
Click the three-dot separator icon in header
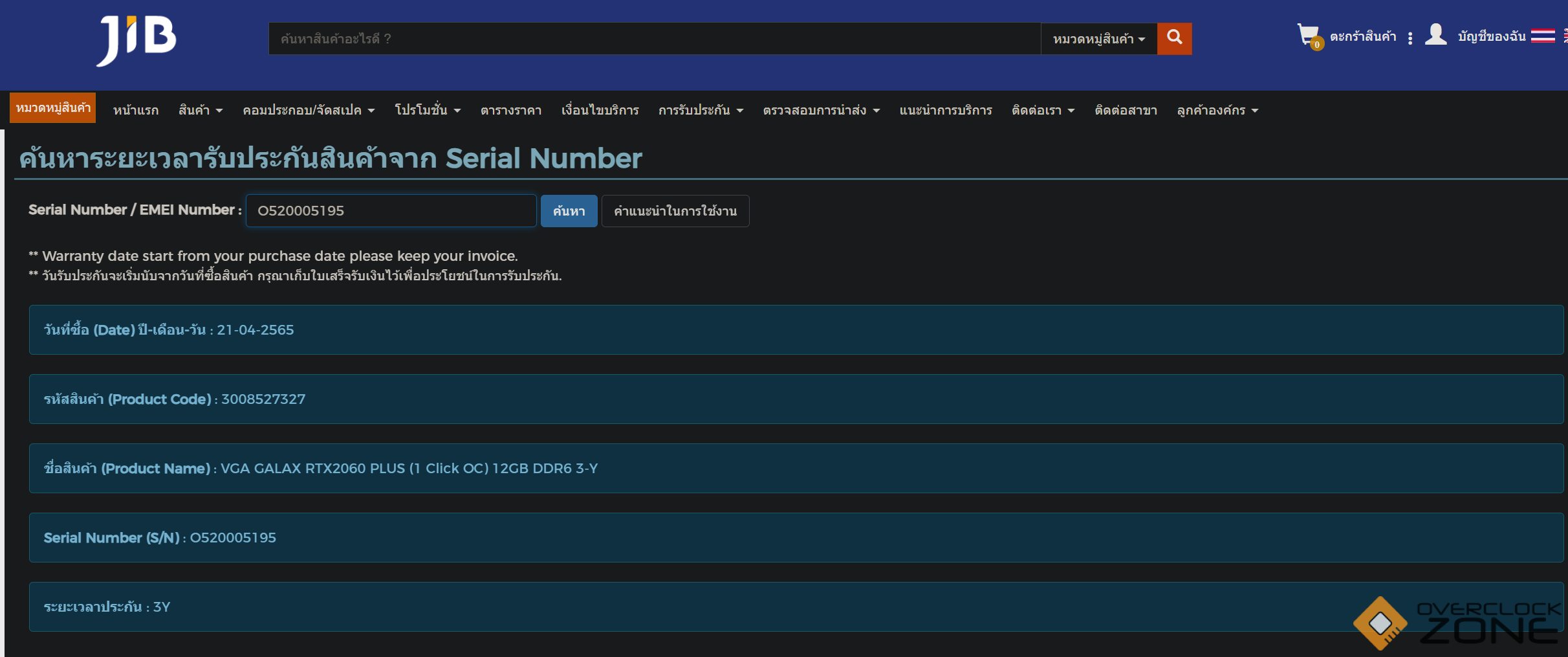1410,38
